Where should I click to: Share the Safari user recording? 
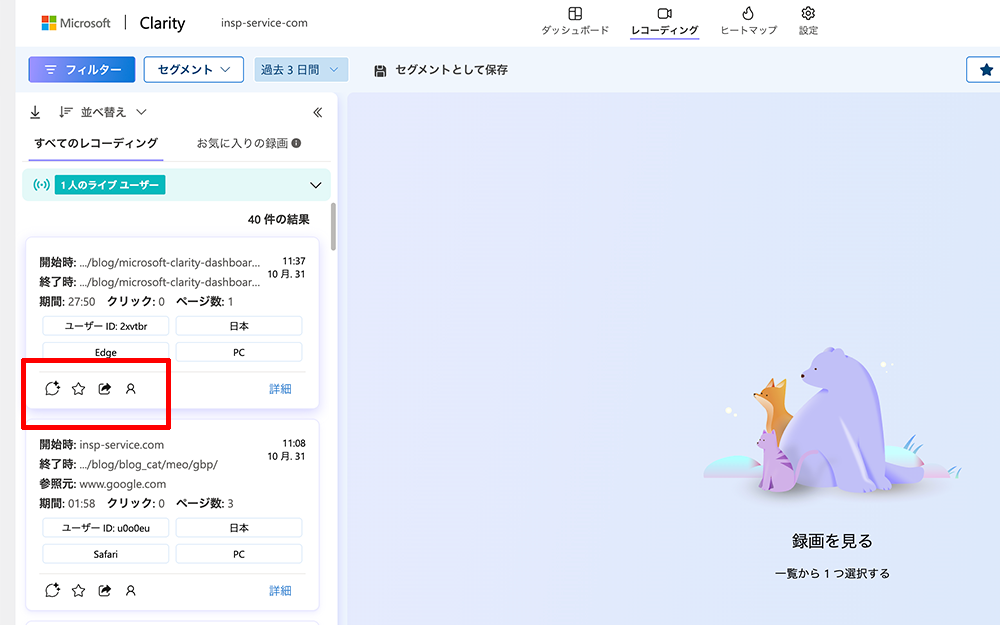pyautogui.click(x=105, y=591)
